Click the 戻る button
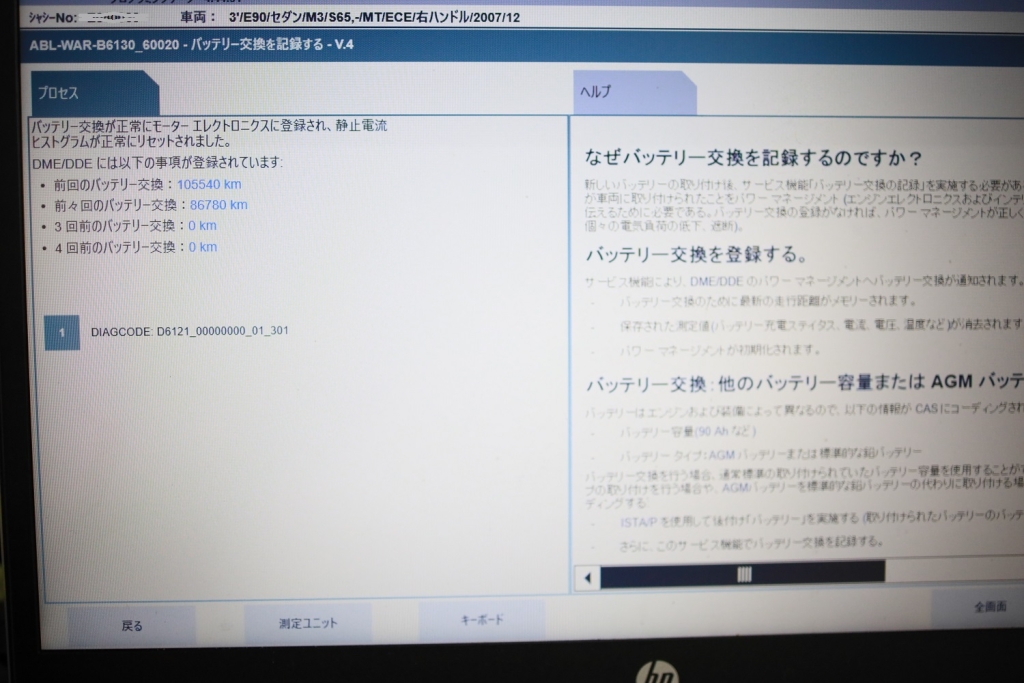1024x683 pixels. pos(131,626)
